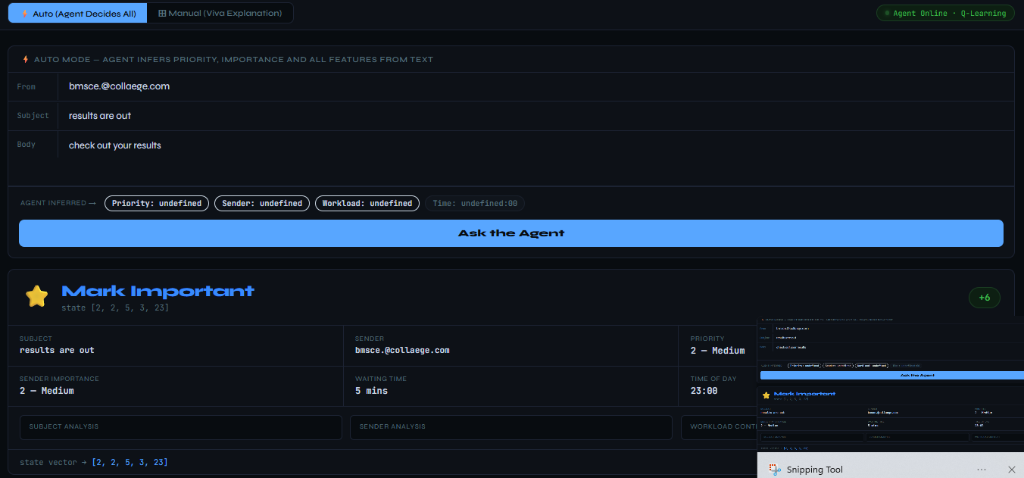This screenshot has width=1024, height=478.
Task: Click the green +6 reward badge
Action: coord(984,298)
